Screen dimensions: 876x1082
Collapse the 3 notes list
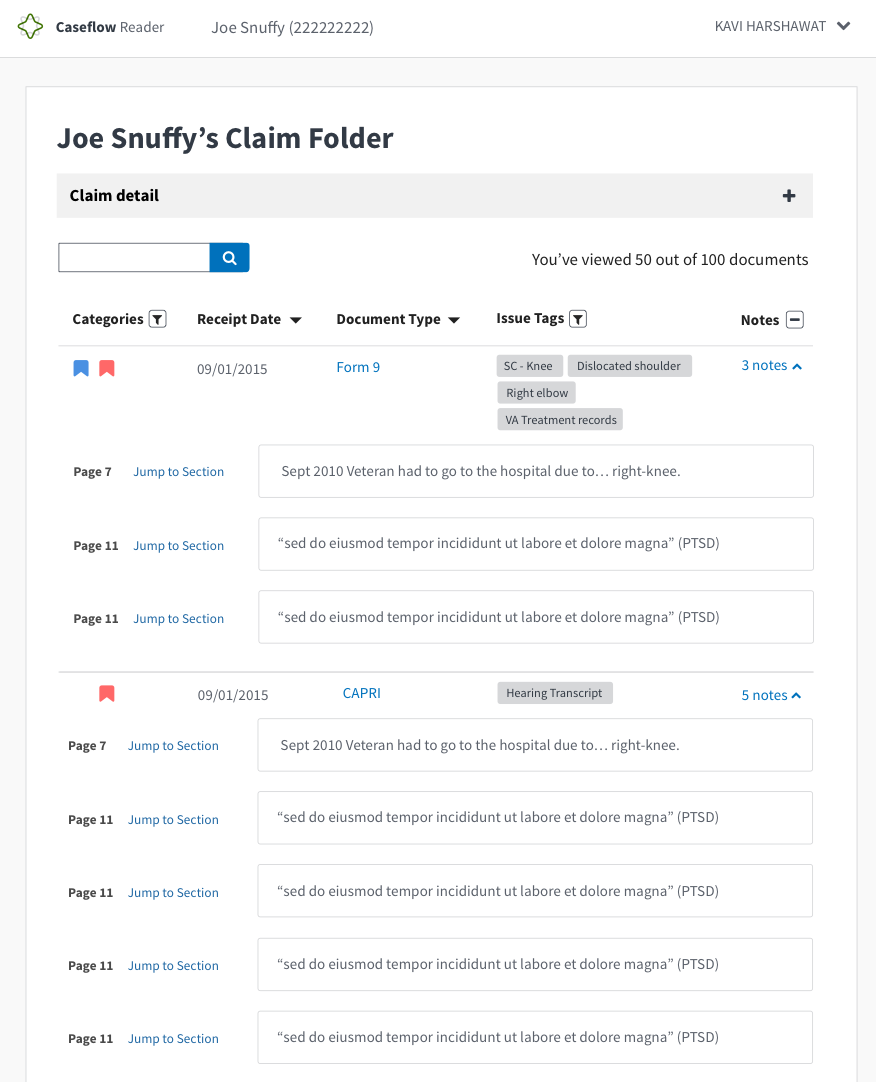(x=771, y=366)
